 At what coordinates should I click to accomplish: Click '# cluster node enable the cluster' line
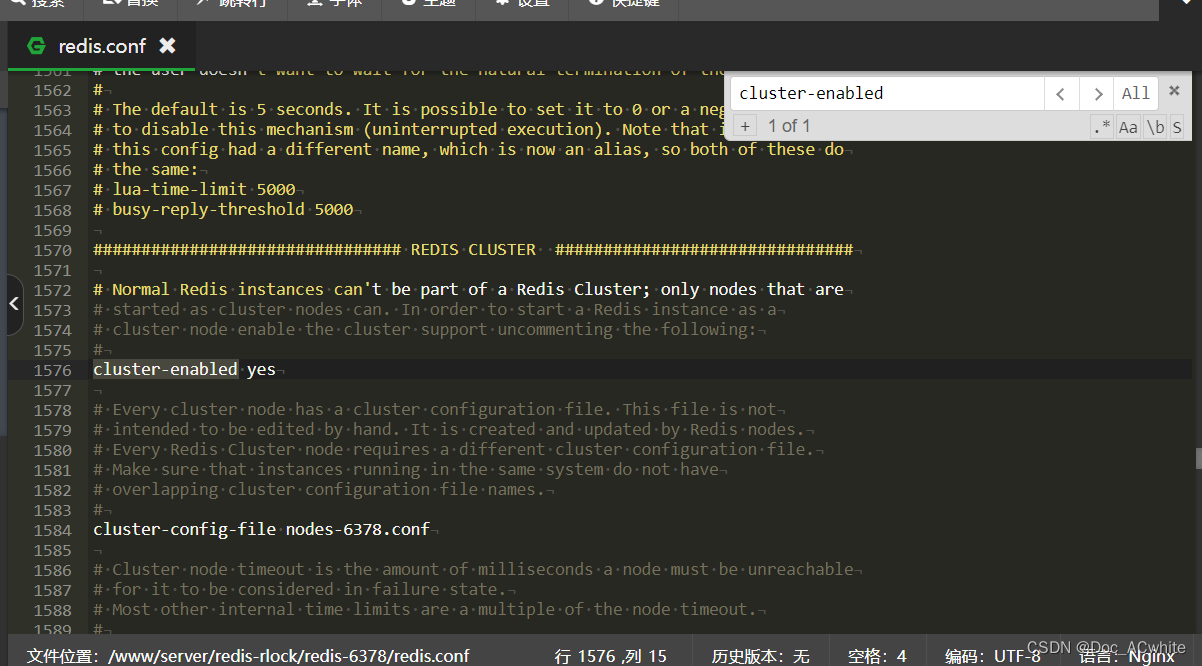[425, 330]
